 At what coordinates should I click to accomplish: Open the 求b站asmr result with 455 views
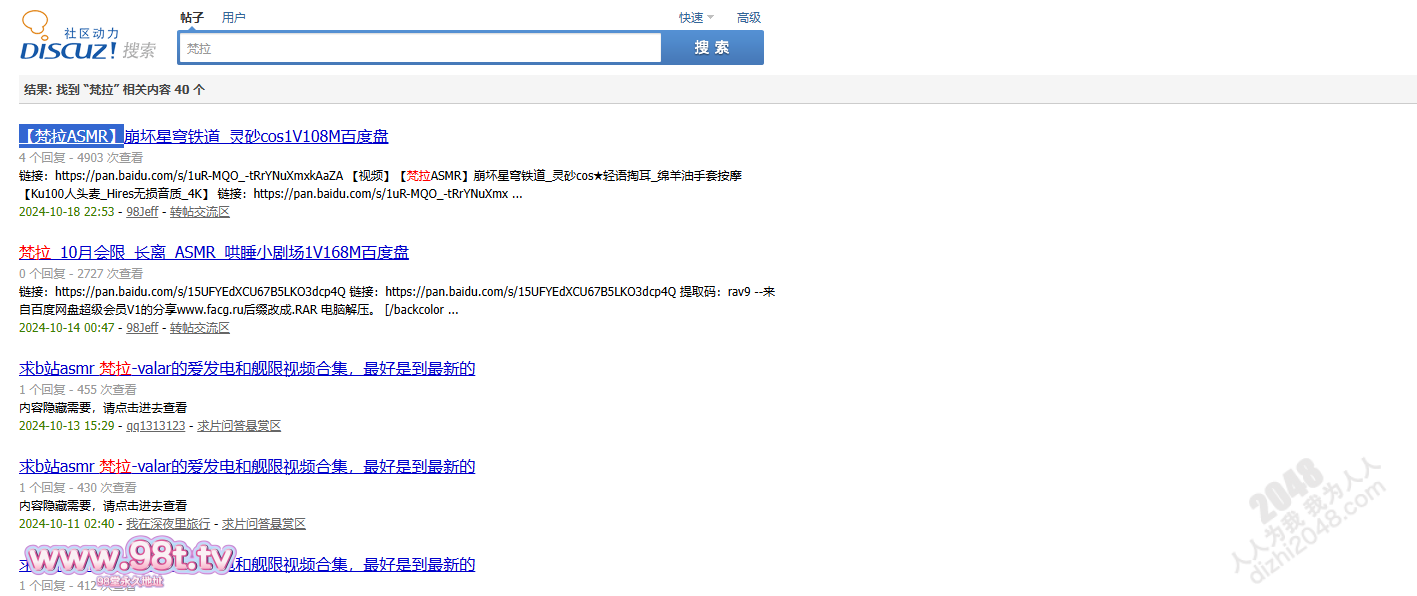pyautogui.click(x=247, y=368)
